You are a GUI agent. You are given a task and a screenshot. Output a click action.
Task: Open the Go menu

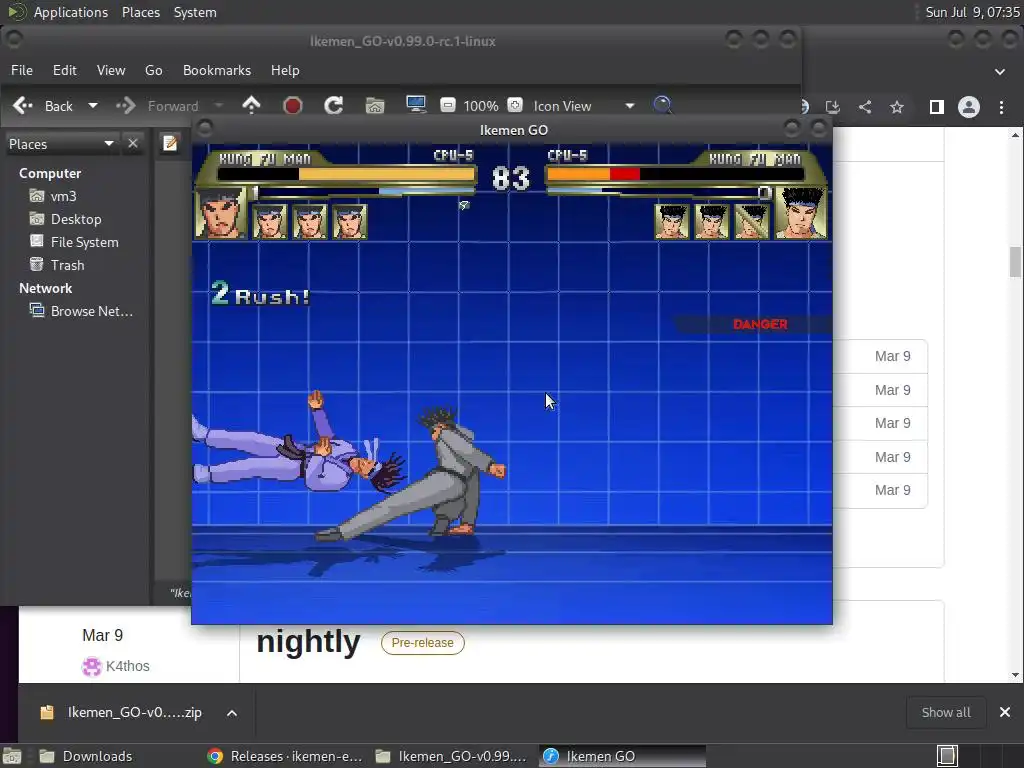[x=153, y=70]
